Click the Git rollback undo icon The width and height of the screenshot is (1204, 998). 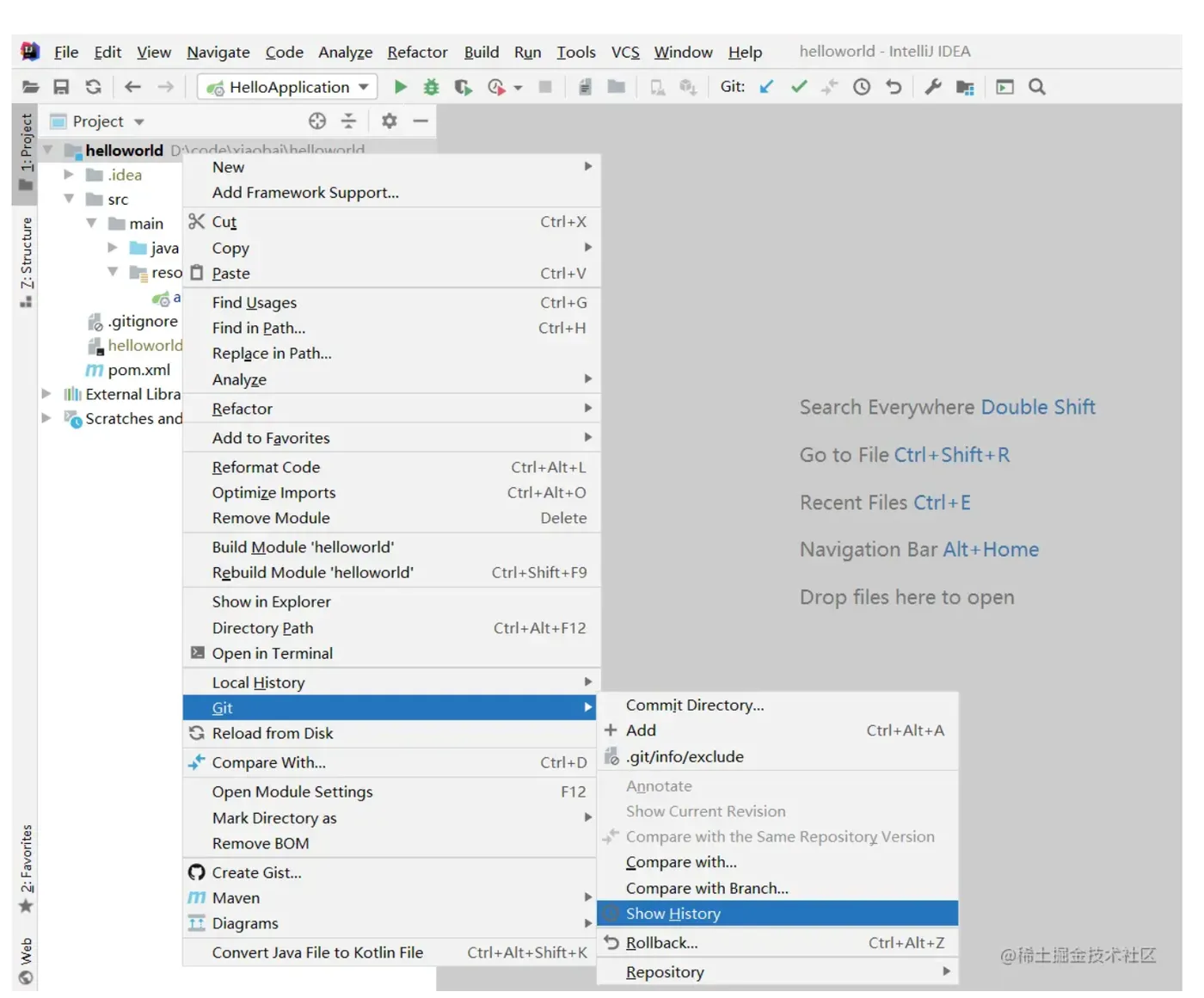point(894,87)
